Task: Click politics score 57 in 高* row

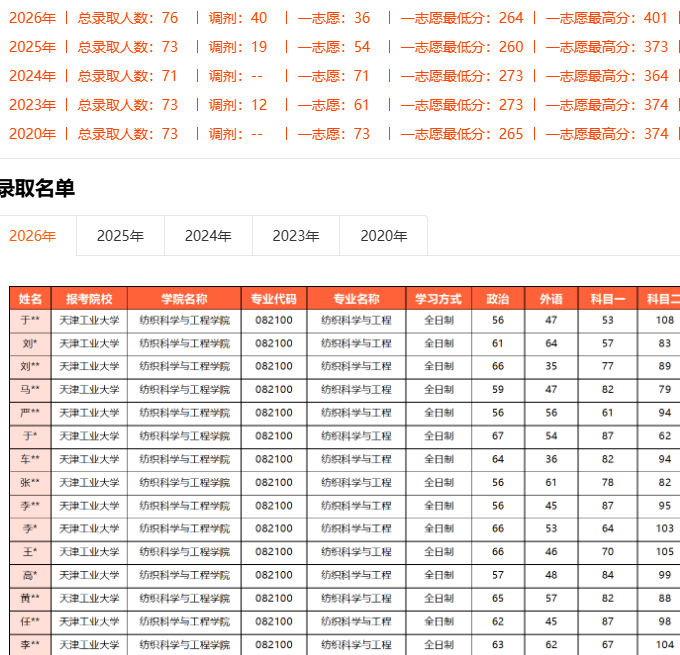Action: click(498, 575)
